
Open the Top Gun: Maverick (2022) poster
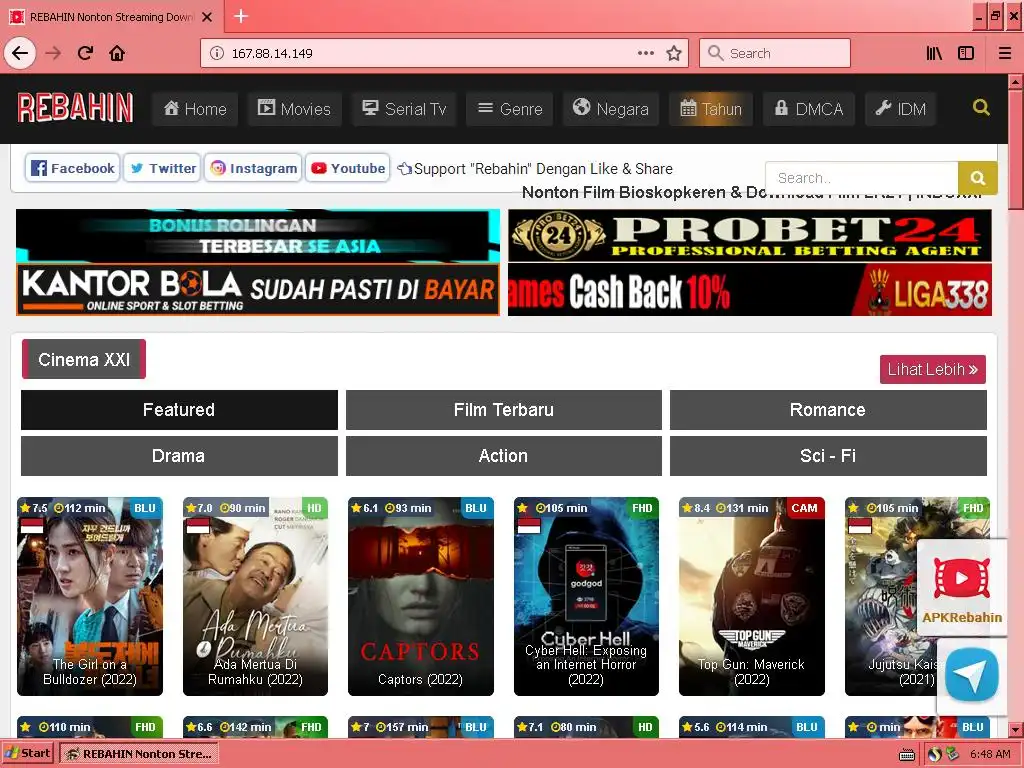(x=752, y=596)
